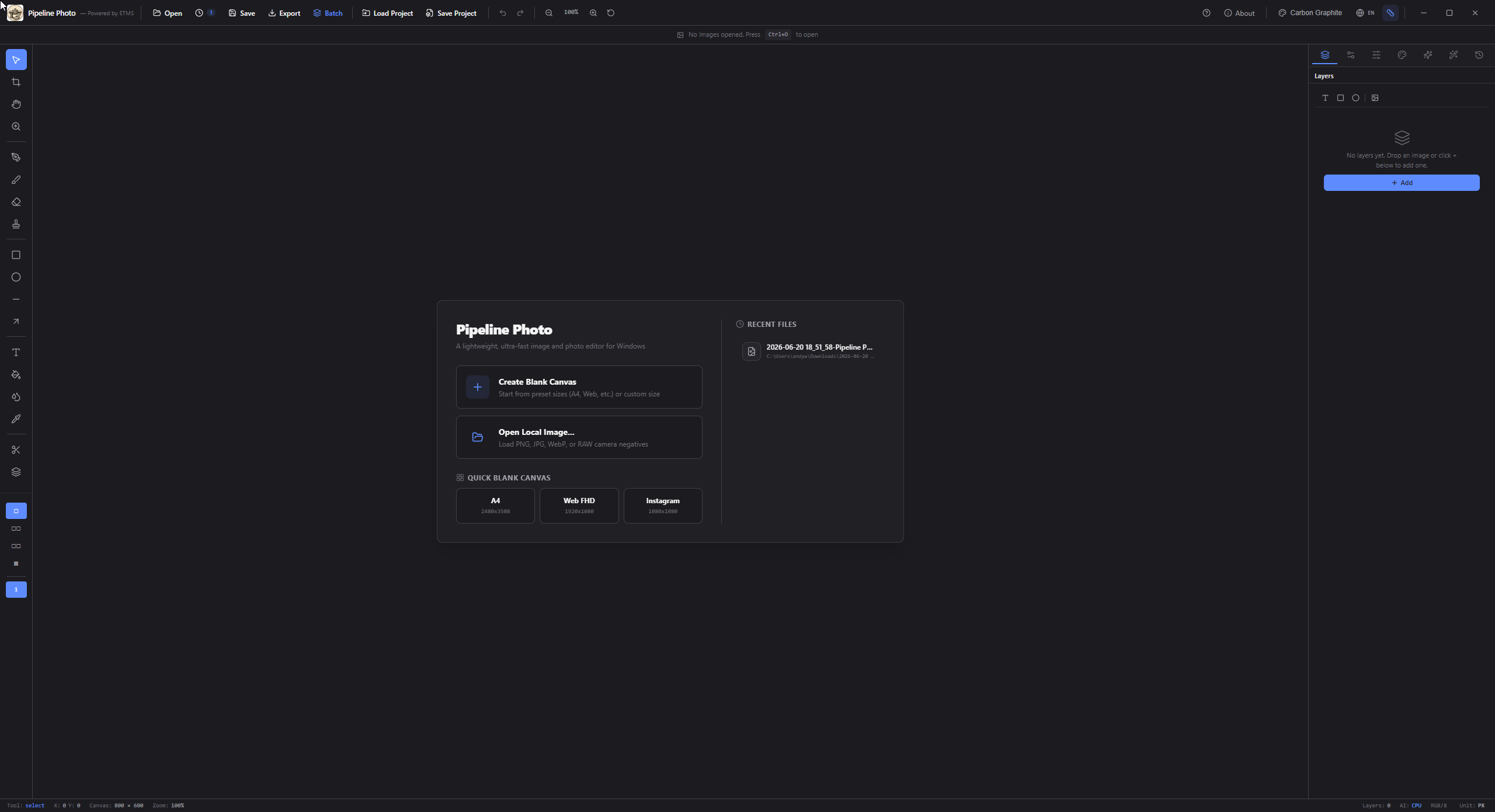This screenshot has height=812, width=1495.
Task: Select the Hand pan tool
Action: (16, 104)
